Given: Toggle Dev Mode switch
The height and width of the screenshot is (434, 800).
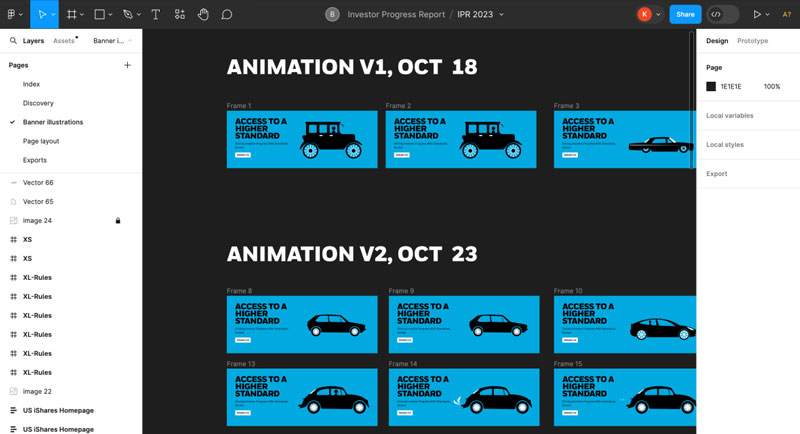Looking at the screenshot, I should click(x=722, y=14).
